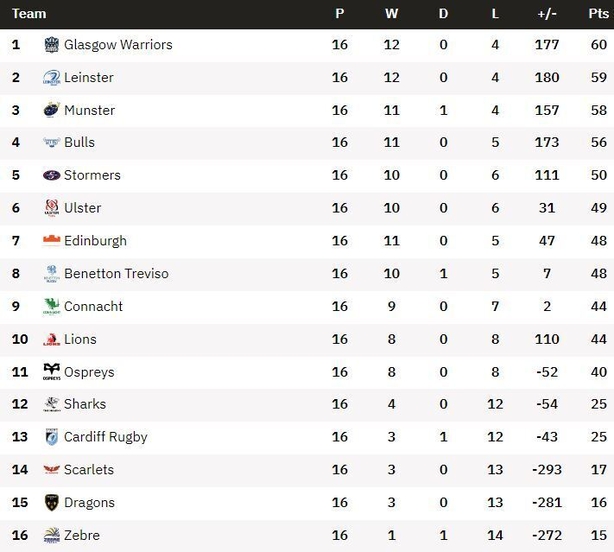
Task: Click the red Lions logo
Action: [51, 339]
